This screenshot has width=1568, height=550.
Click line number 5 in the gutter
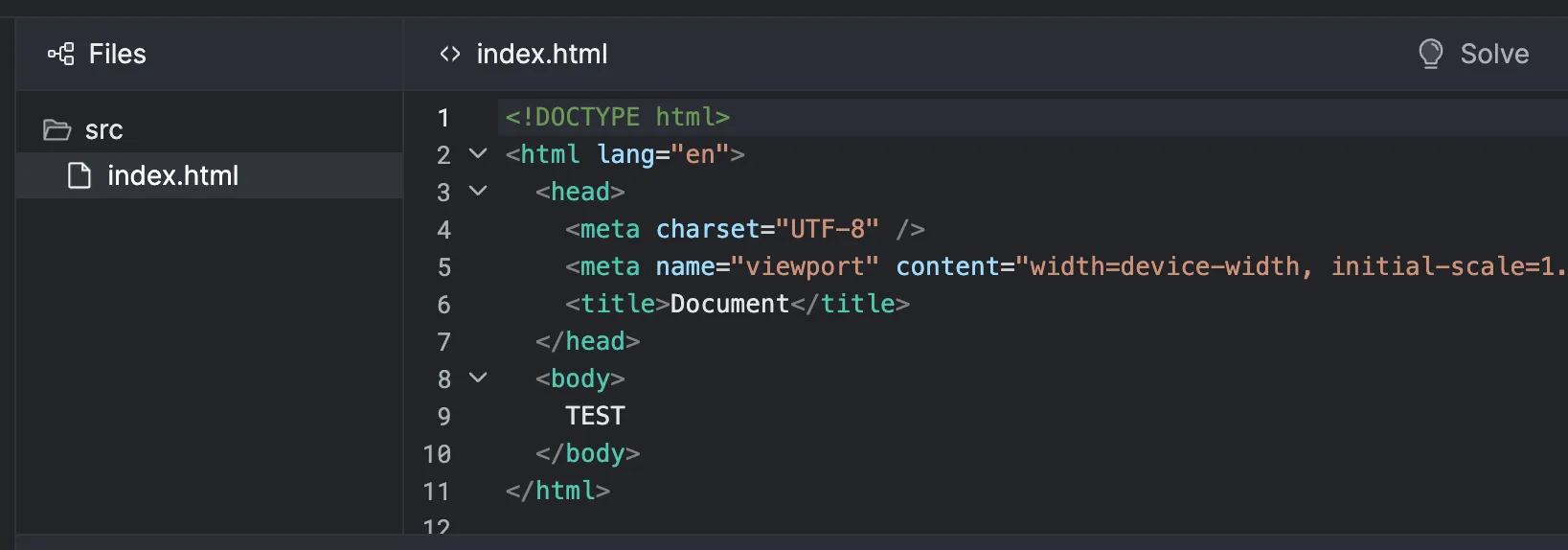[443, 266]
